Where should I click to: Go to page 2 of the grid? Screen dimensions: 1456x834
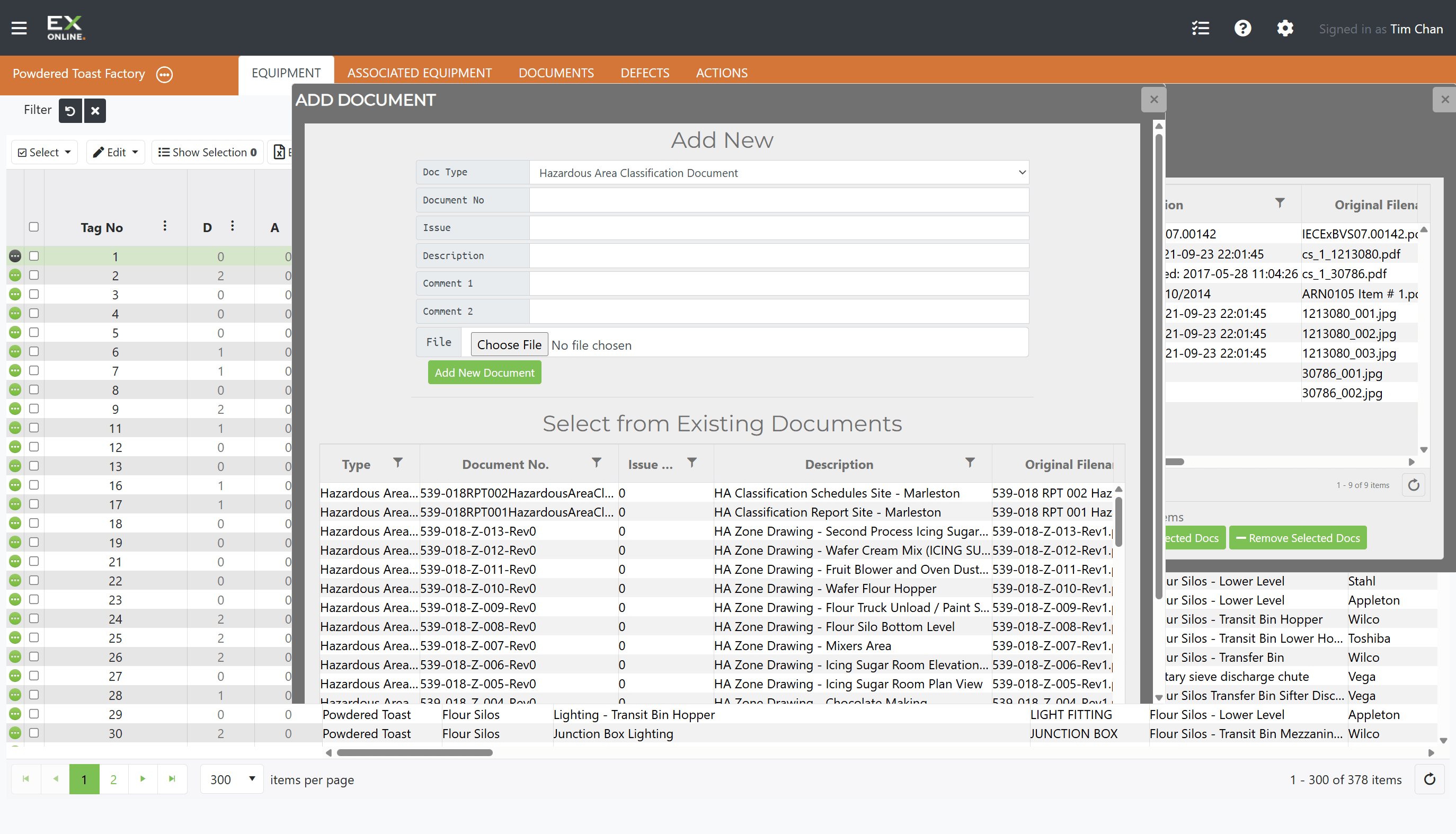(113, 779)
